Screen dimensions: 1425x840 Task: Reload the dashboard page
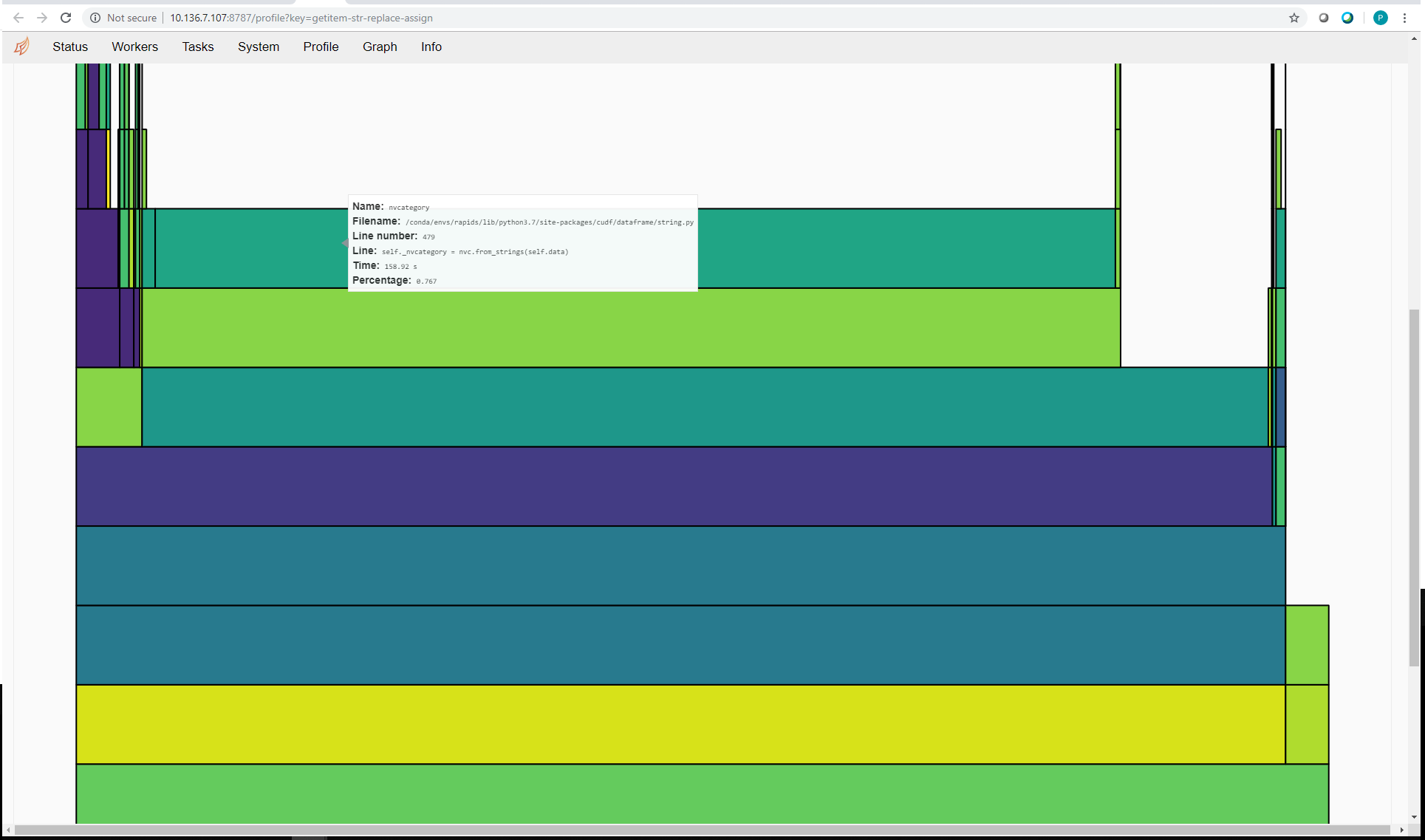click(x=65, y=18)
